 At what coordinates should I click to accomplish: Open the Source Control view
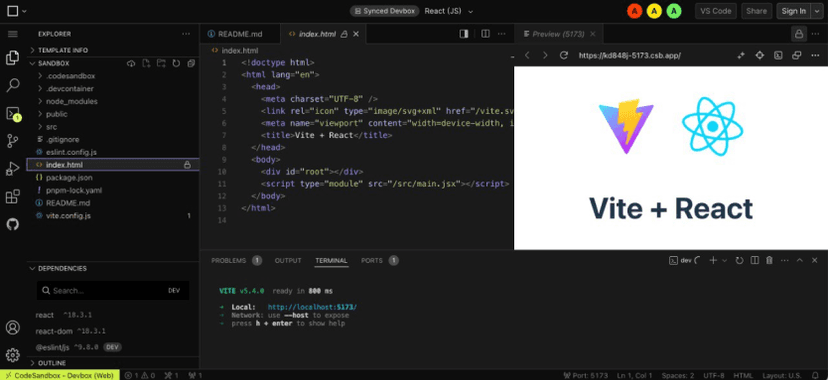tap(13, 141)
